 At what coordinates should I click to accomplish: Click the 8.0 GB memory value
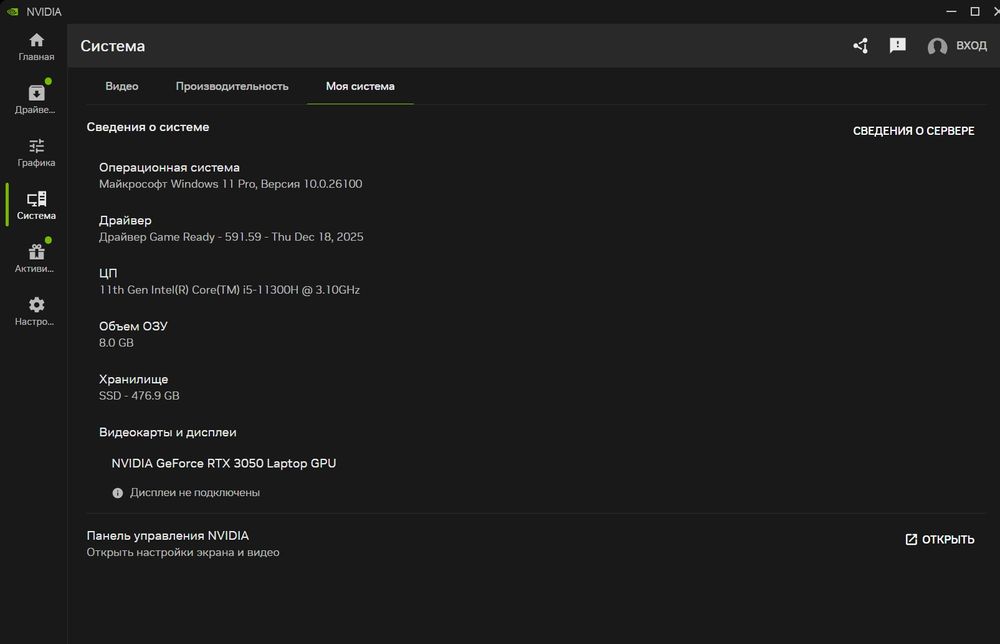click(x=116, y=342)
